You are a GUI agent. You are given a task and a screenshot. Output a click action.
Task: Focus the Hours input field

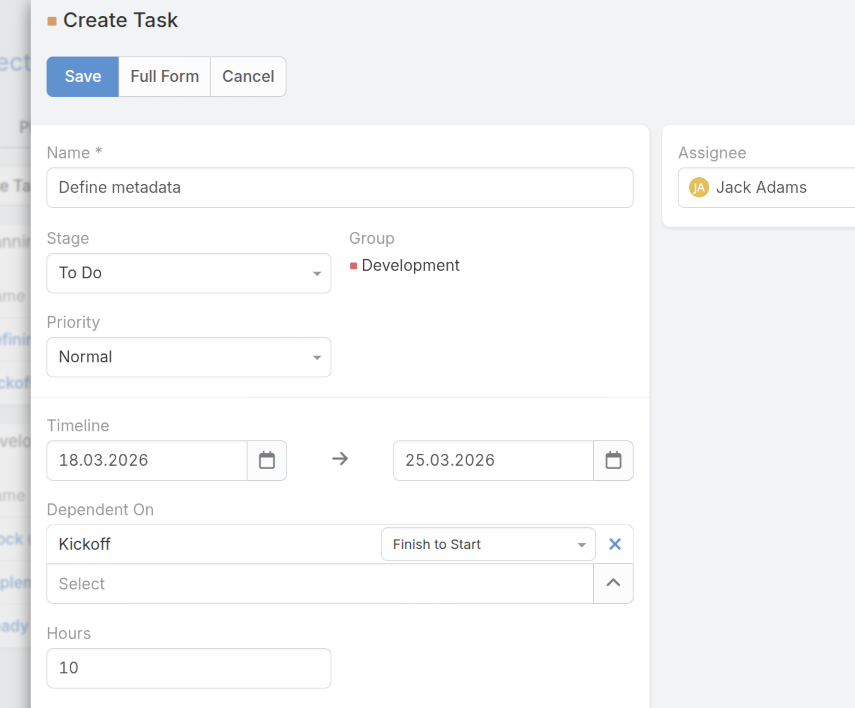pyautogui.click(x=189, y=668)
